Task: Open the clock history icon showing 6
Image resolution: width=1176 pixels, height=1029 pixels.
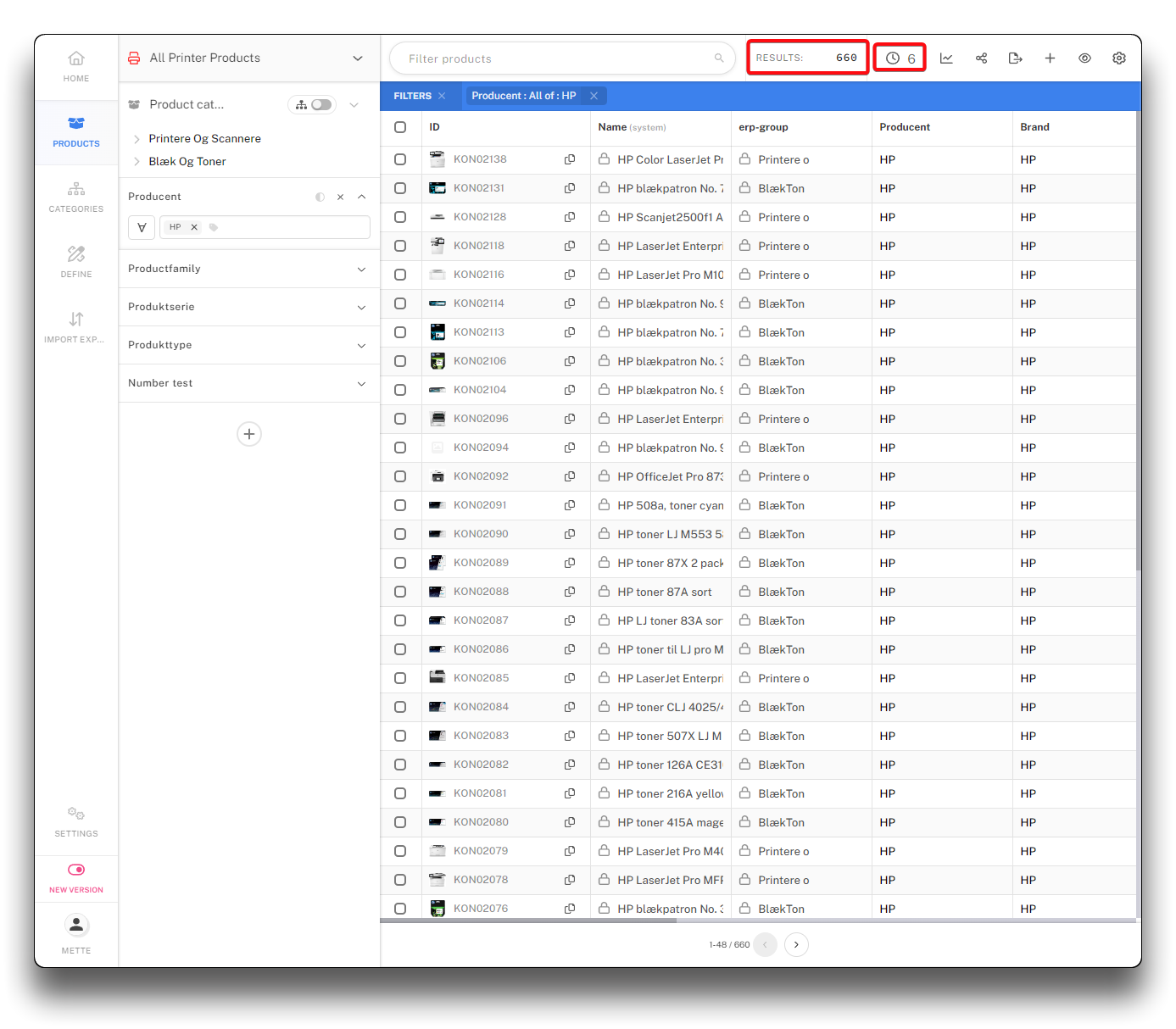Action: (900, 58)
